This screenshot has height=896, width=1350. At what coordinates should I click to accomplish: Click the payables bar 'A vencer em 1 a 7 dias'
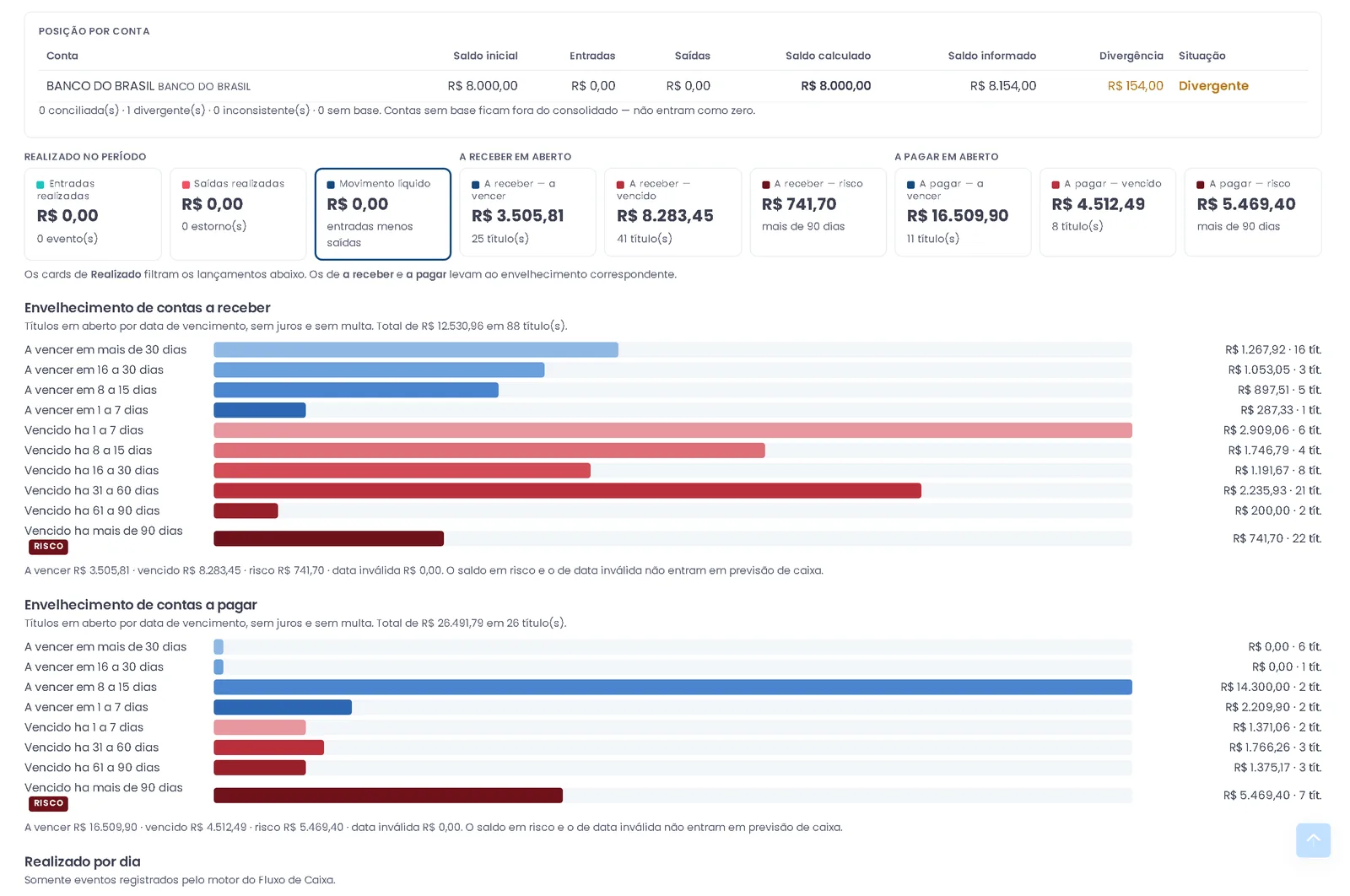point(283,707)
